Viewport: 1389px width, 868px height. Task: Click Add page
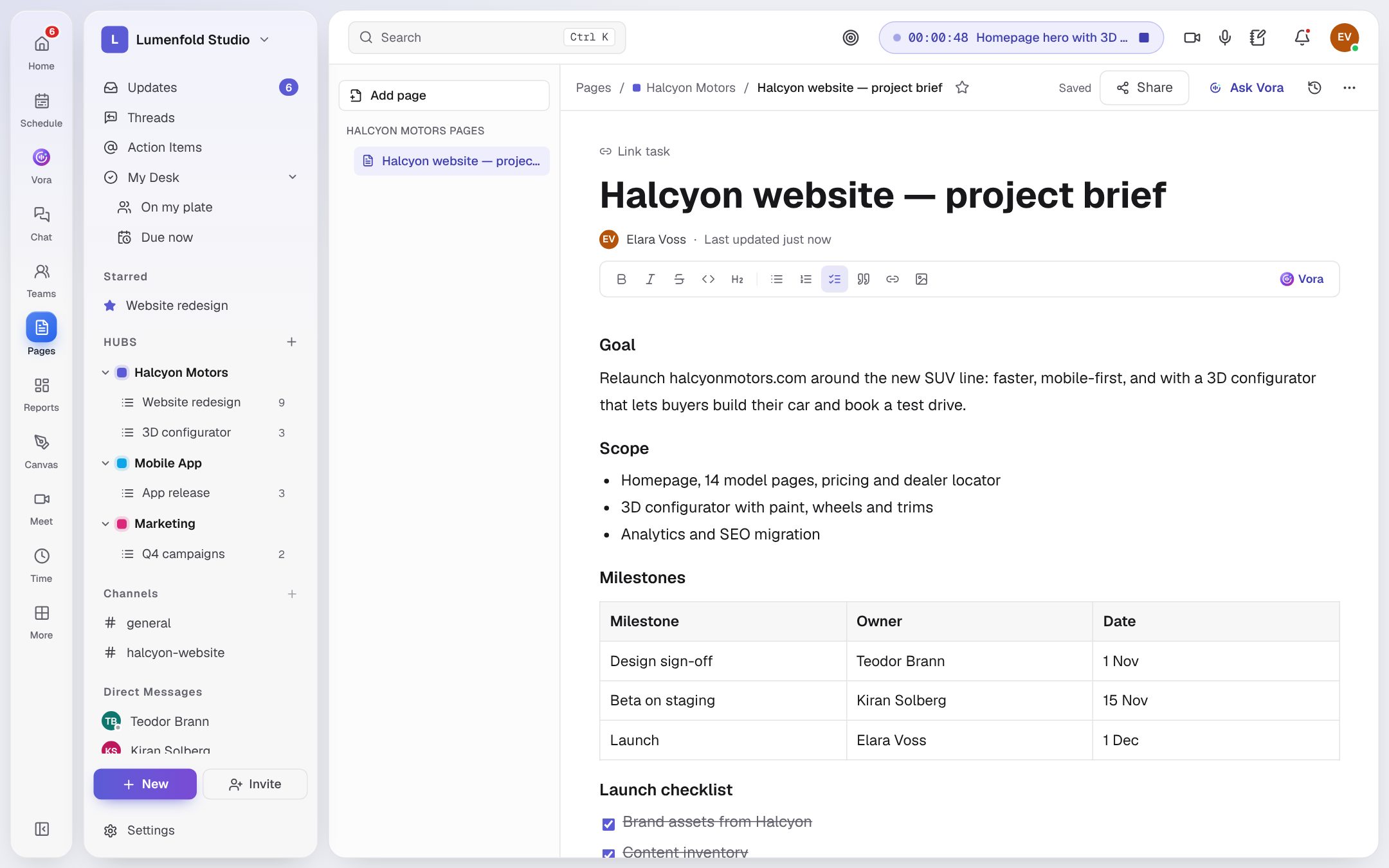point(444,95)
